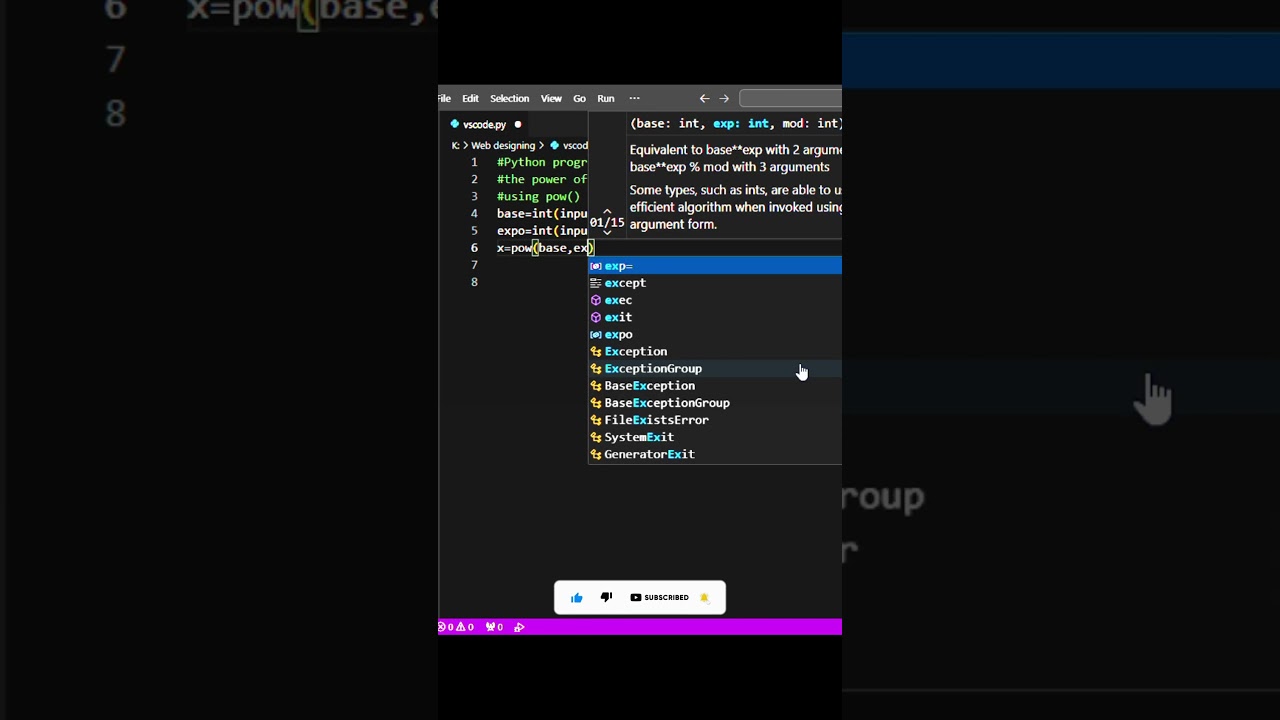Choose the Exception class suggestion
Image resolution: width=1280 pixels, height=720 pixels.
[x=715, y=351]
